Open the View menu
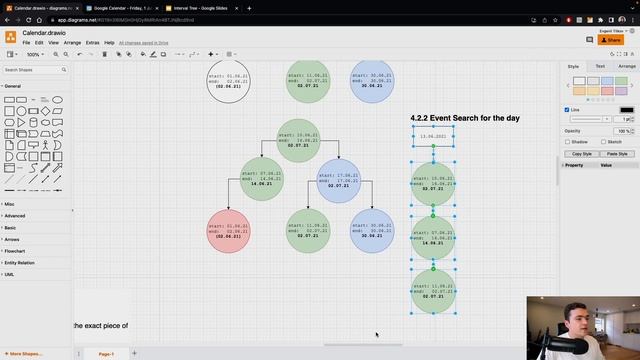 point(53,43)
